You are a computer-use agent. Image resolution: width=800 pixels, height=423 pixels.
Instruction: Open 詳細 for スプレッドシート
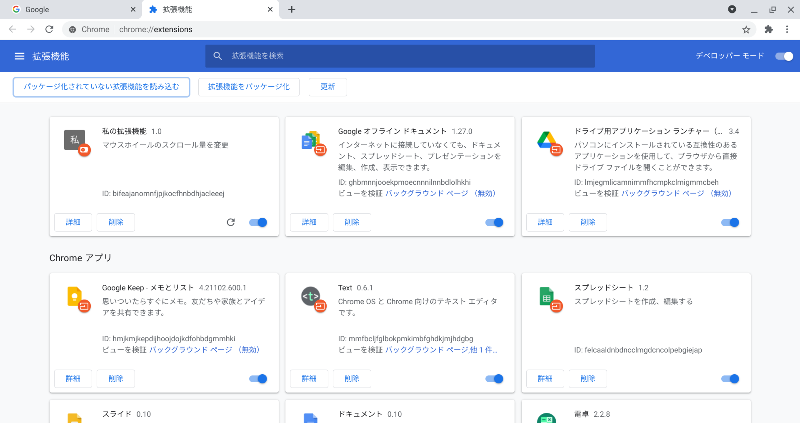545,379
